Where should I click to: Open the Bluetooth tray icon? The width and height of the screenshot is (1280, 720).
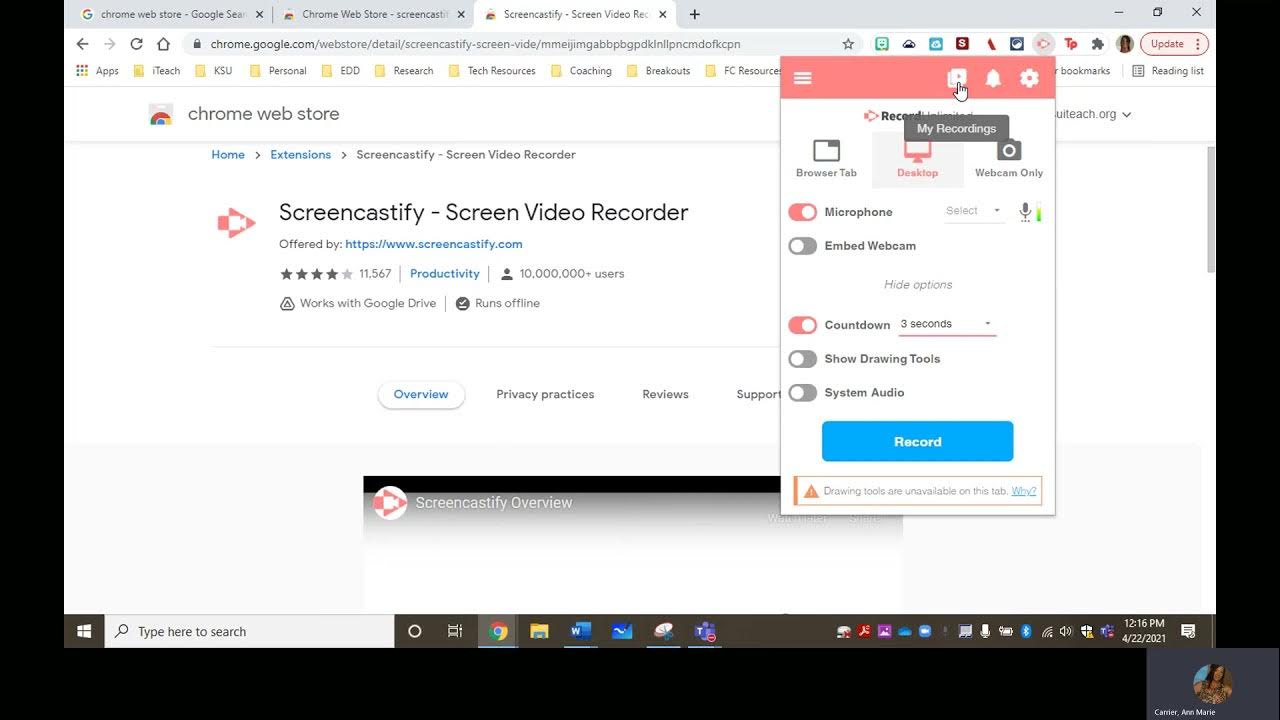click(x=1026, y=632)
